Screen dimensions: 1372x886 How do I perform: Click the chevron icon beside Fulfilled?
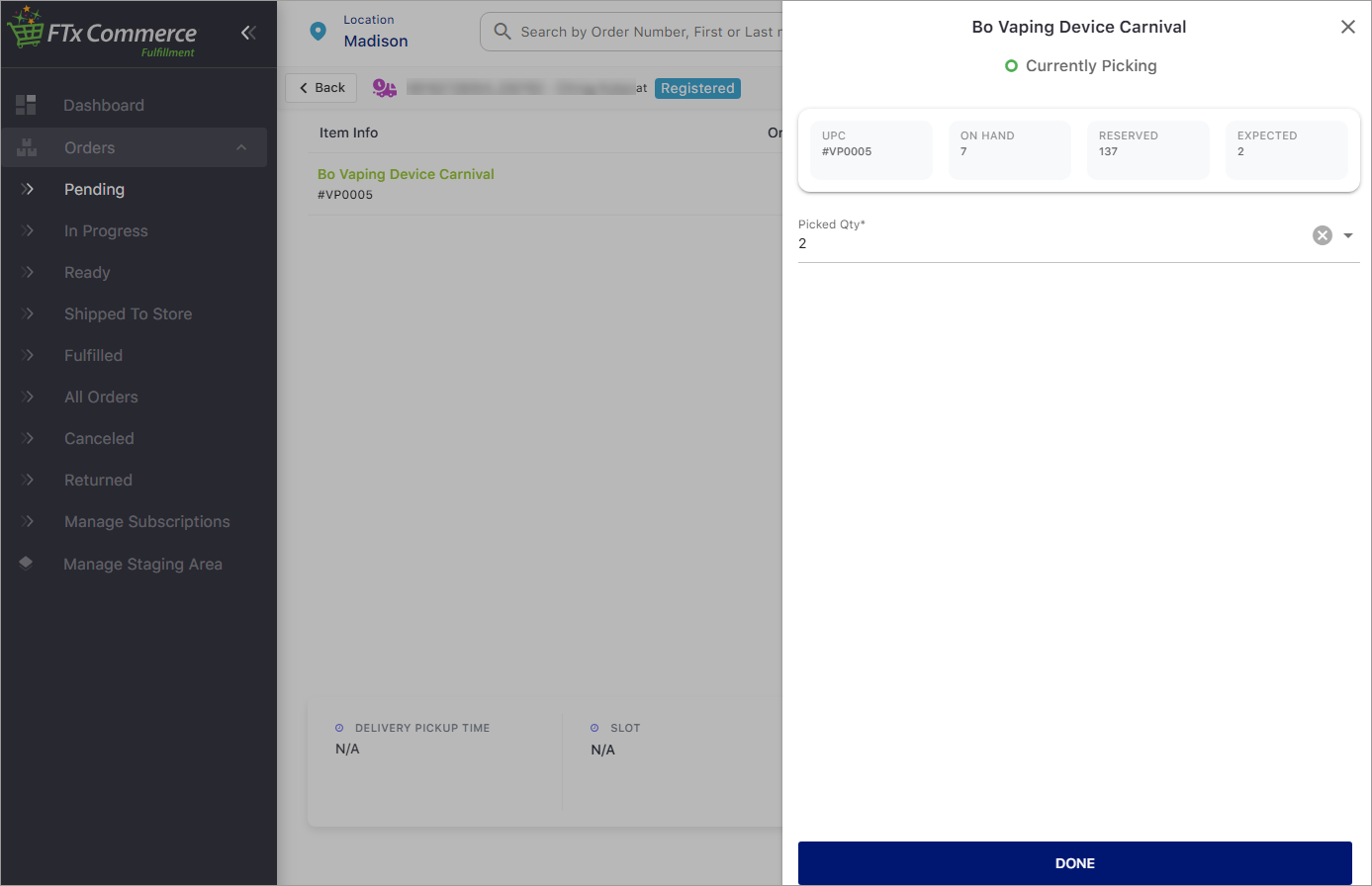tap(28, 355)
